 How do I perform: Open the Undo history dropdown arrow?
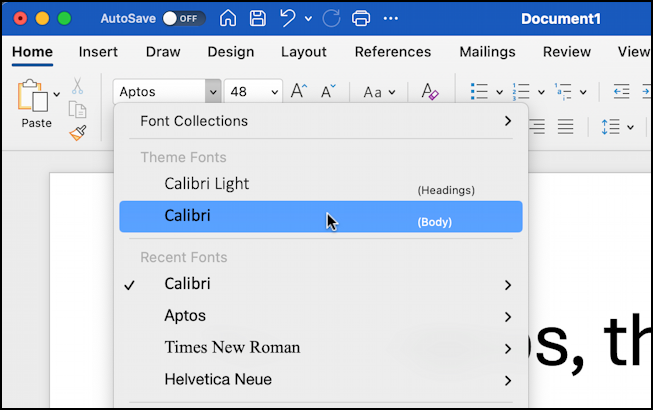[x=308, y=19]
